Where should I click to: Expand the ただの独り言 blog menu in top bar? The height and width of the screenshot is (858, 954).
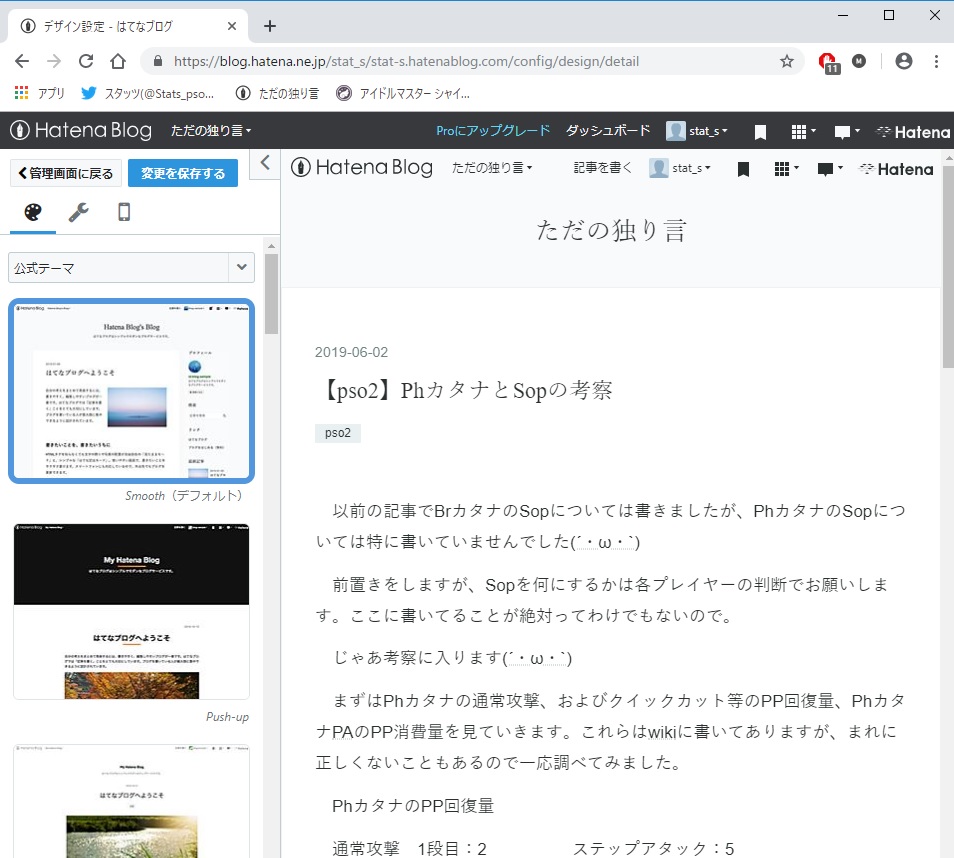point(211,130)
